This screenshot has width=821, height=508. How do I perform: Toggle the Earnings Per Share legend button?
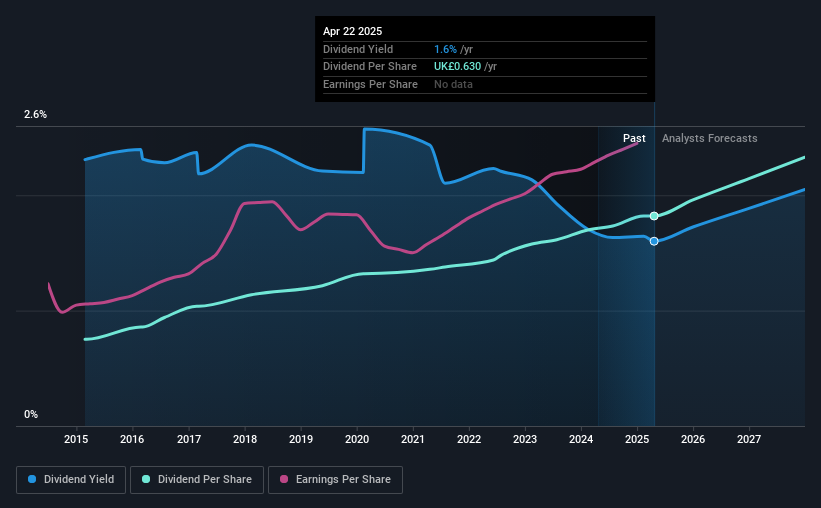[x=335, y=480]
